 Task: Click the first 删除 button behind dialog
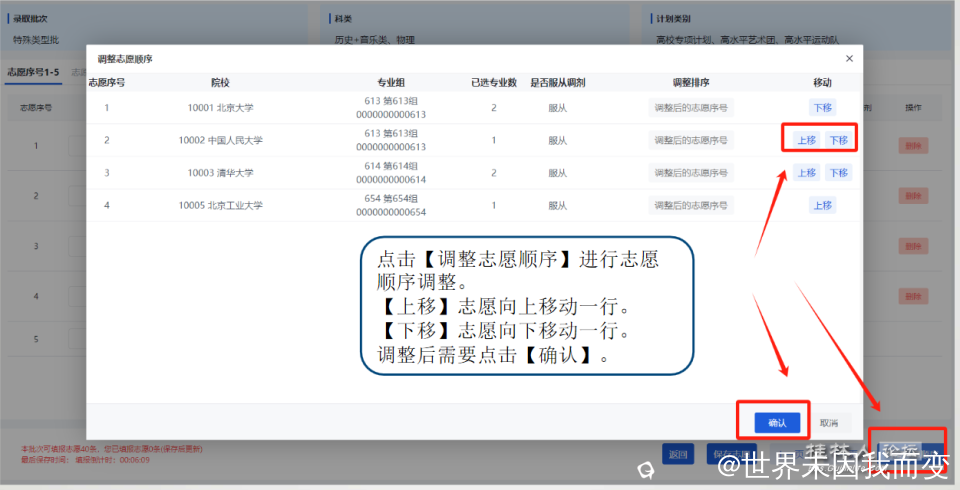coord(913,146)
